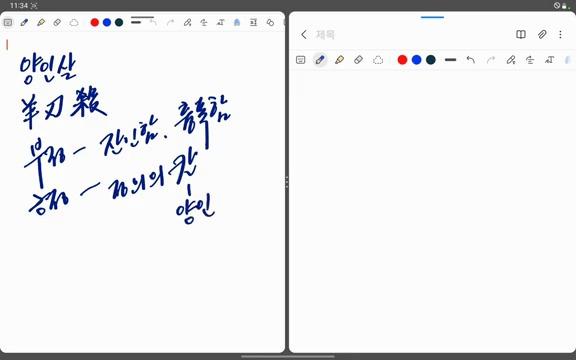Pick dark teal pen color in left note
This screenshot has width=576, height=360.
pyautogui.click(x=119, y=22)
